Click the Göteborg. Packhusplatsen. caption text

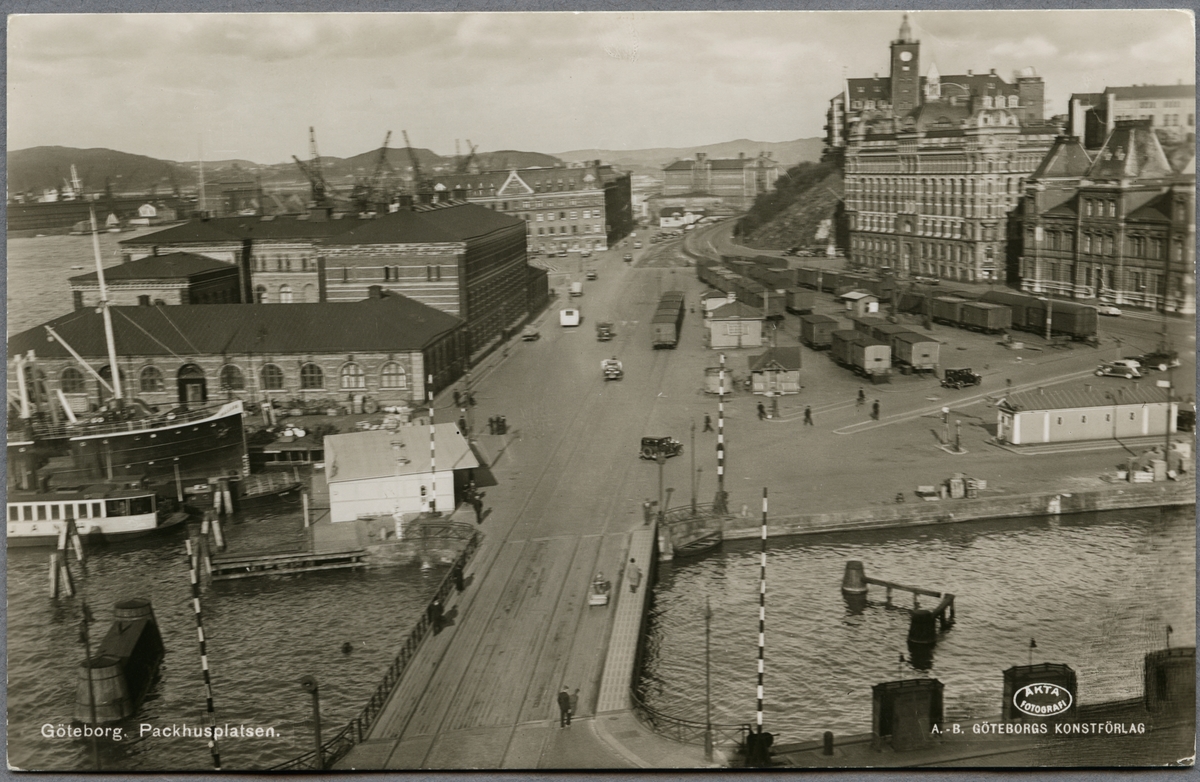(x=160, y=731)
